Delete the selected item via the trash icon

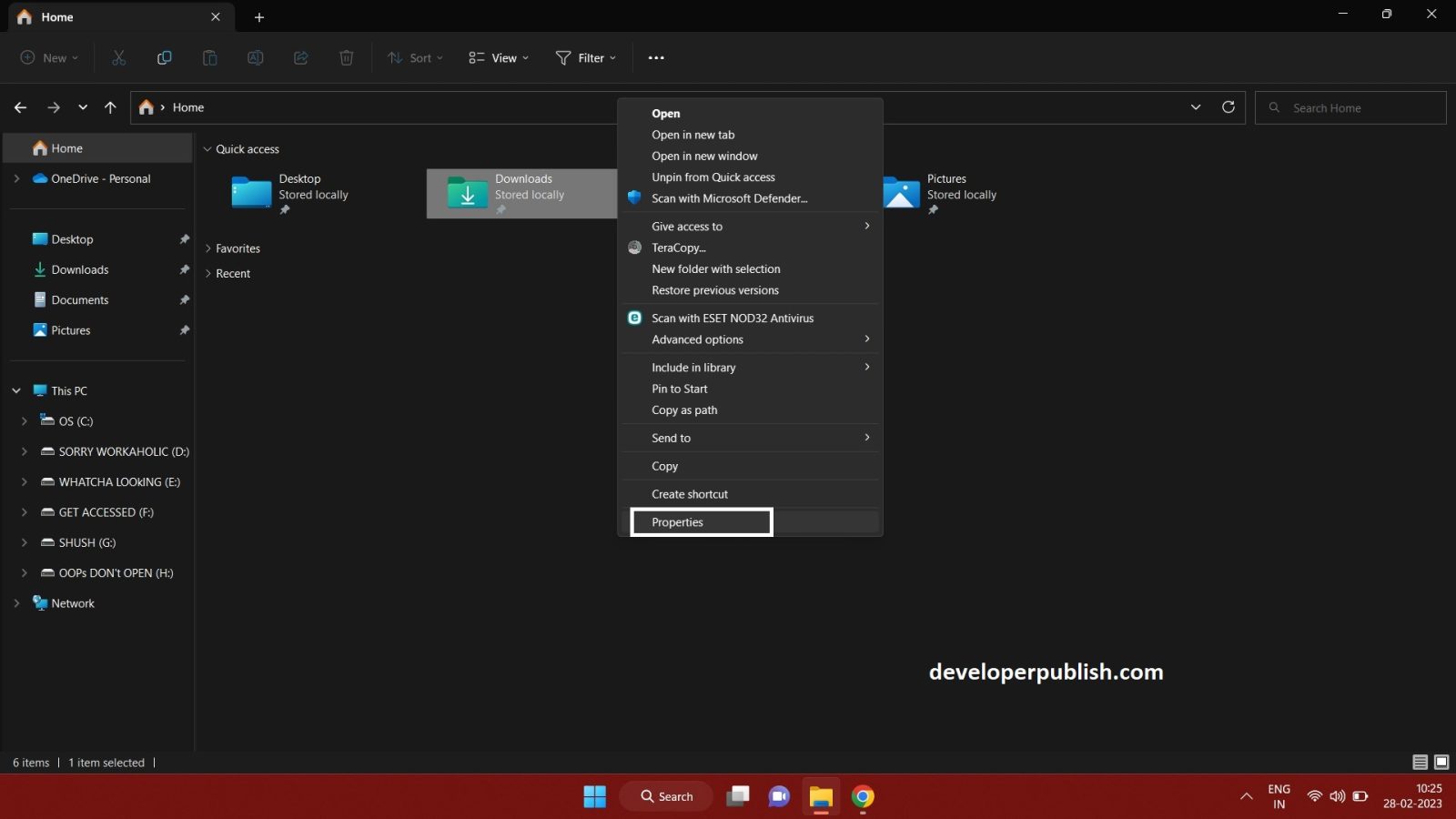pyautogui.click(x=346, y=57)
